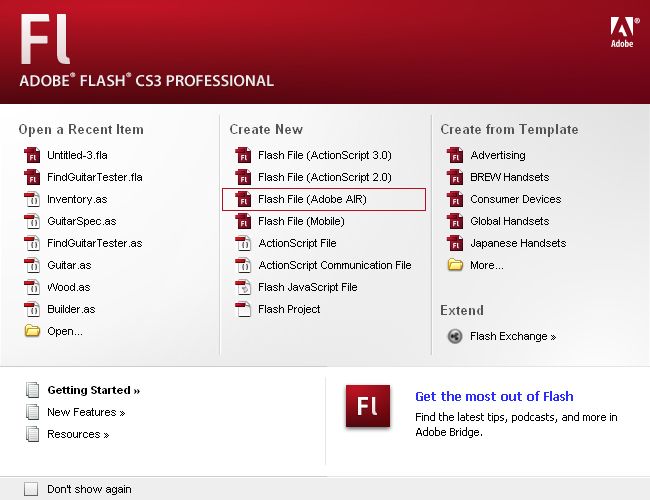Viewport: 650px width, 500px height.
Task: Create new Flash File (ActionScript 3.0)
Action: 325,155
